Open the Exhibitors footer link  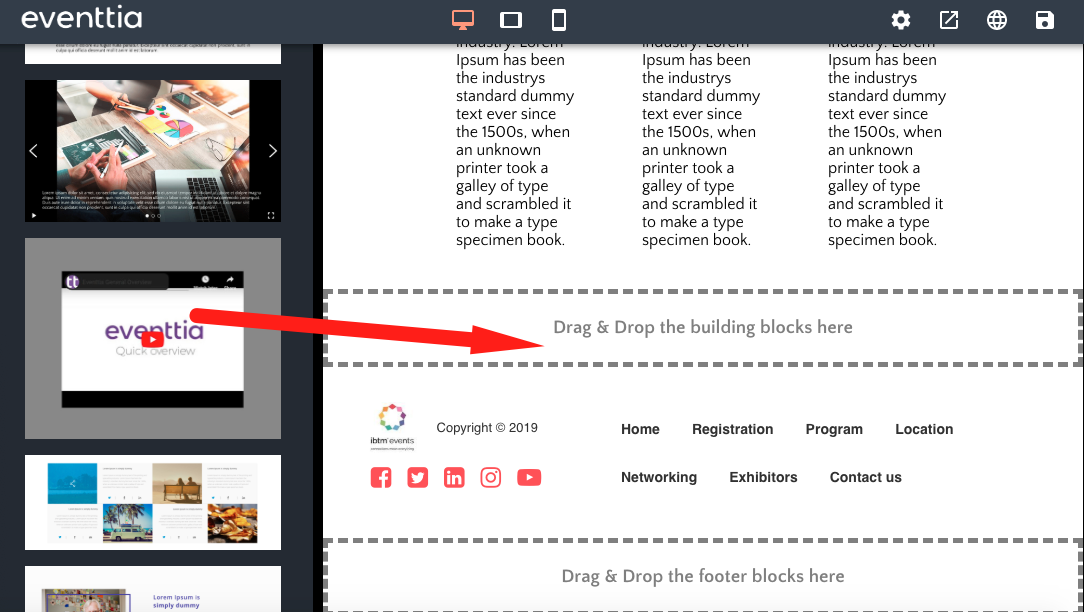[763, 477]
